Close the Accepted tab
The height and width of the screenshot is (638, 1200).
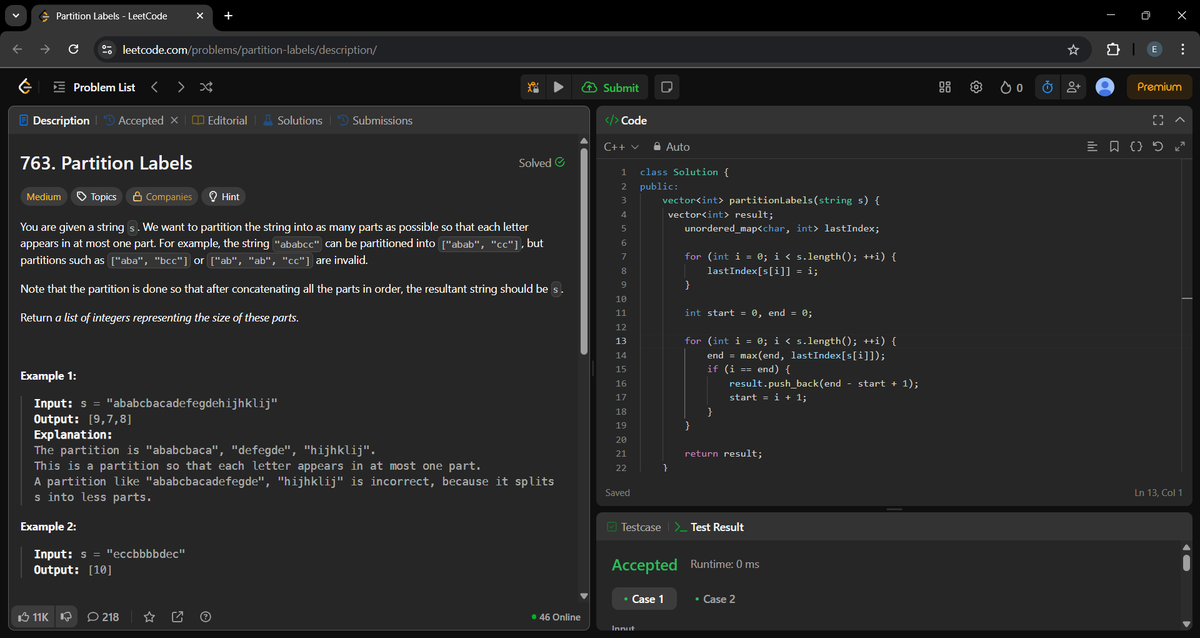pos(174,121)
